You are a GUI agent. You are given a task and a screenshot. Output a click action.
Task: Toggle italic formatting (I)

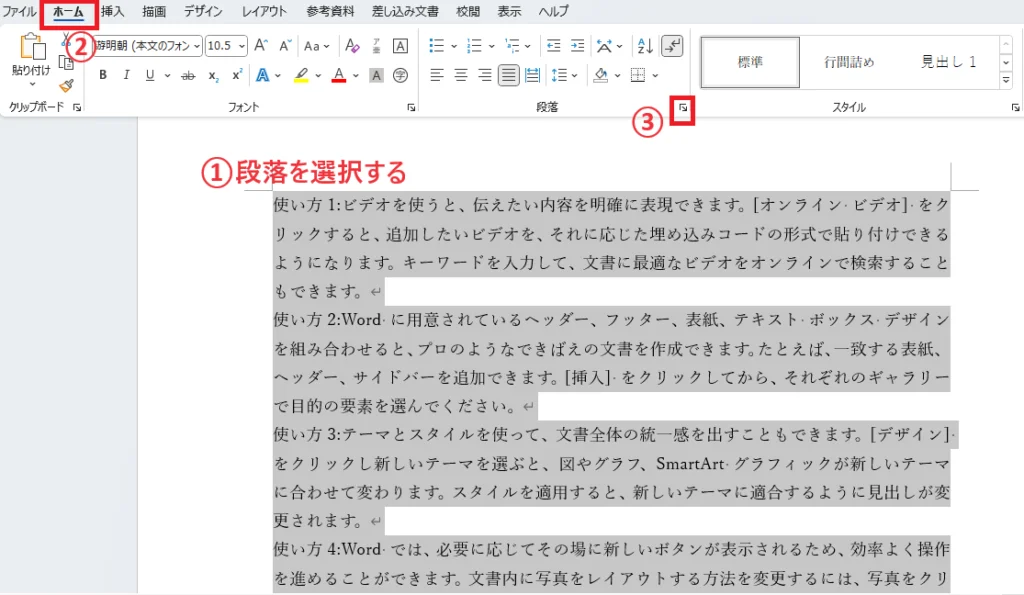pos(126,76)
